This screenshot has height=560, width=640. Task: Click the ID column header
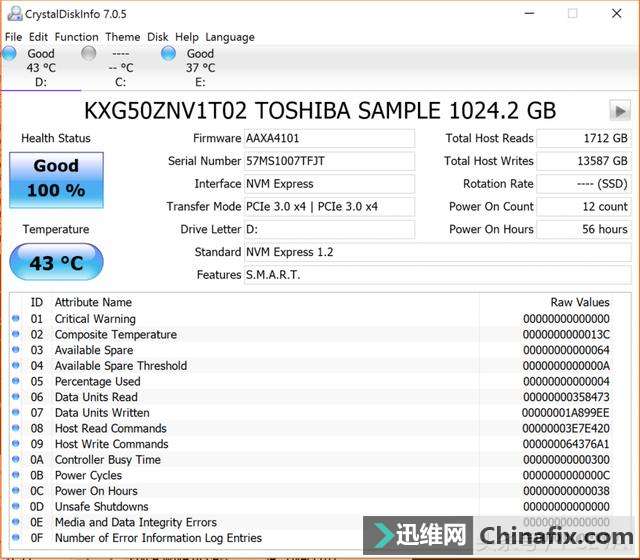click(x=37, y=302)
